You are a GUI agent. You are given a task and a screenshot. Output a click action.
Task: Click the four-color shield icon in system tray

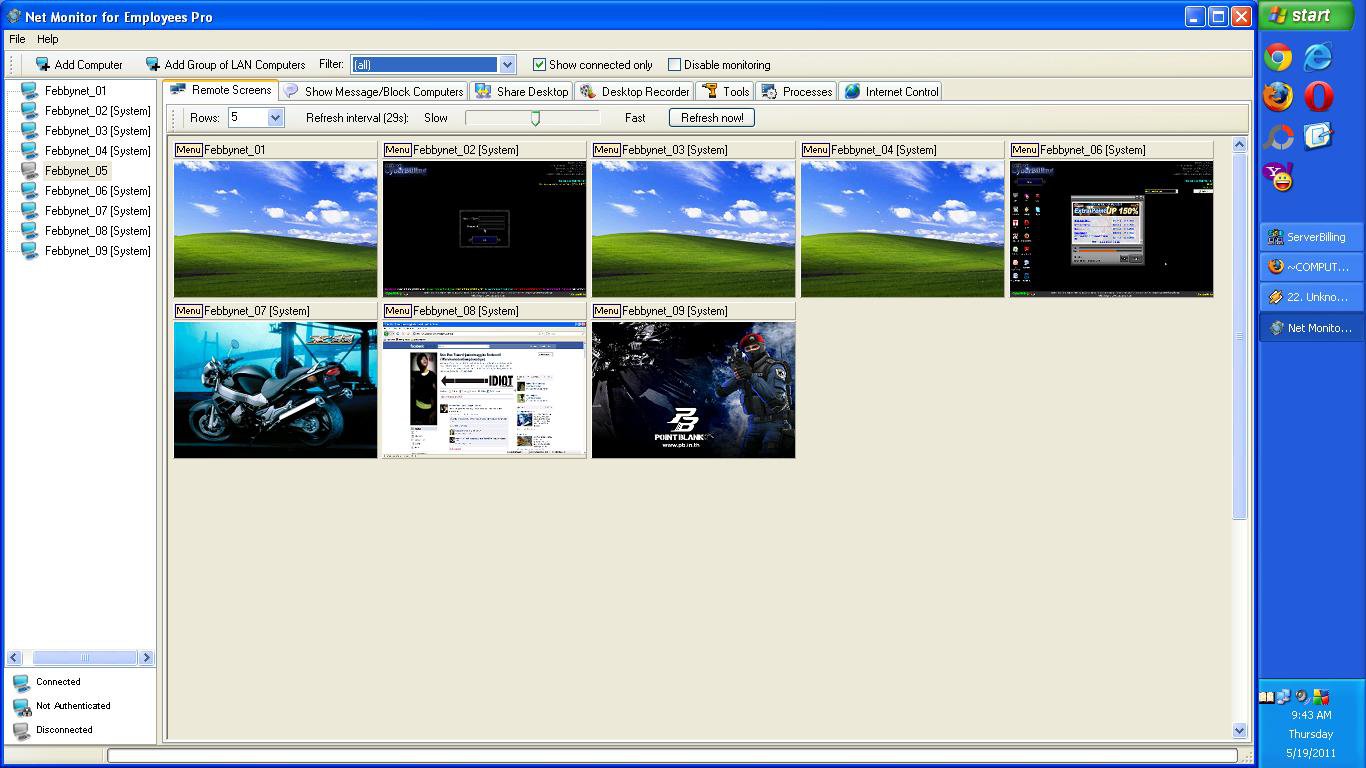click(1321, 697)
